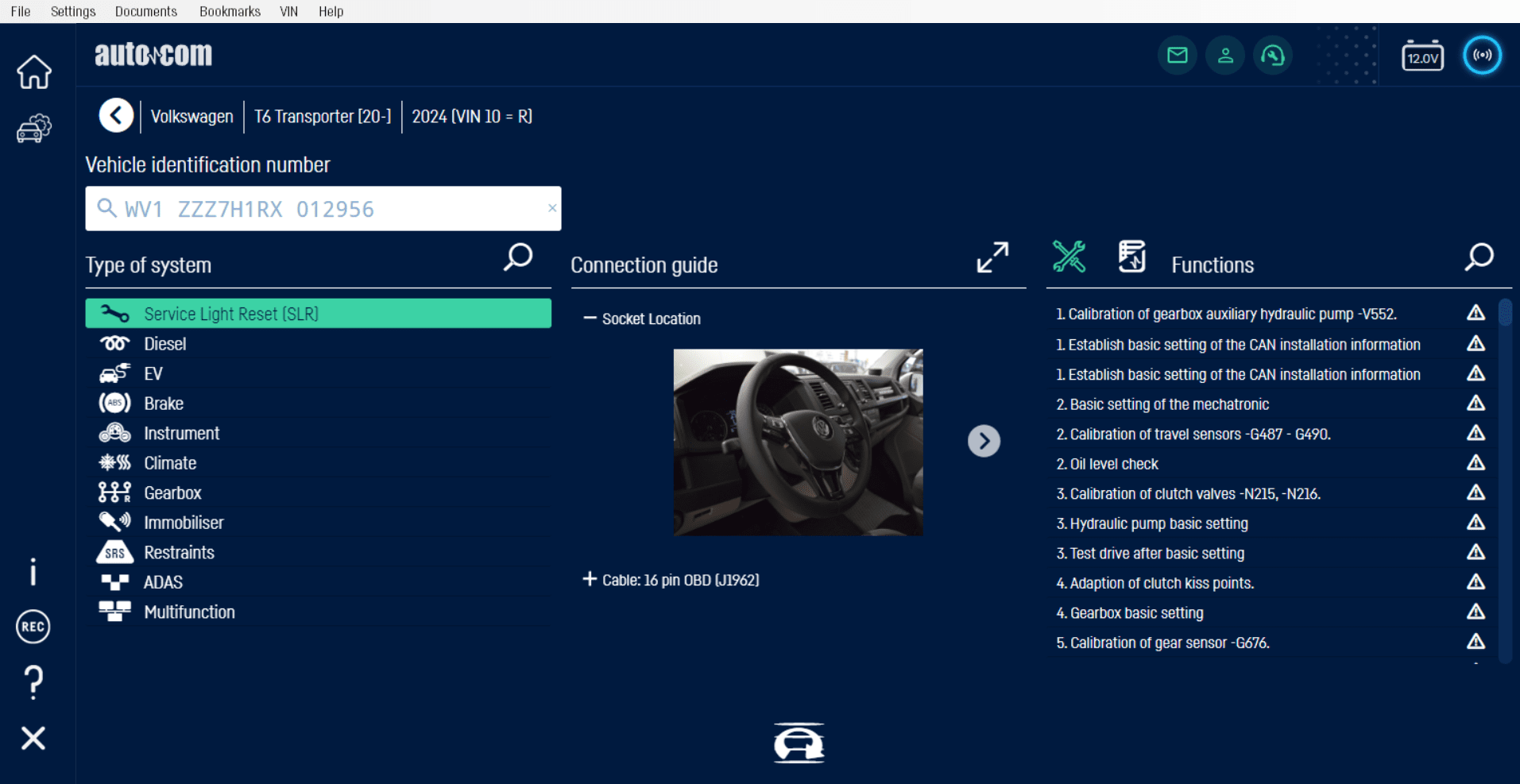Select Gearbox system type
This screenshot has width=1520, height=784.
(172, 493)
